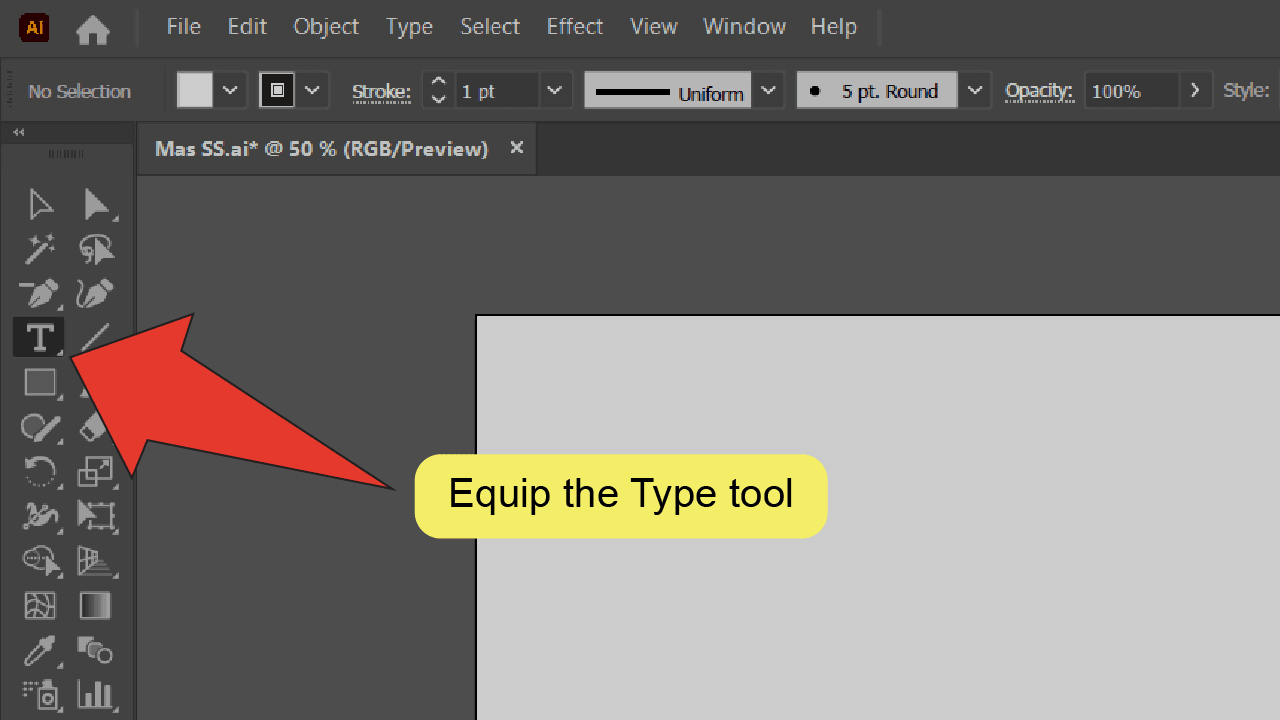This screenshot has height=720, width=1280.
Task: Click the Stroke color swatch
Action: (x=278, y=91)
